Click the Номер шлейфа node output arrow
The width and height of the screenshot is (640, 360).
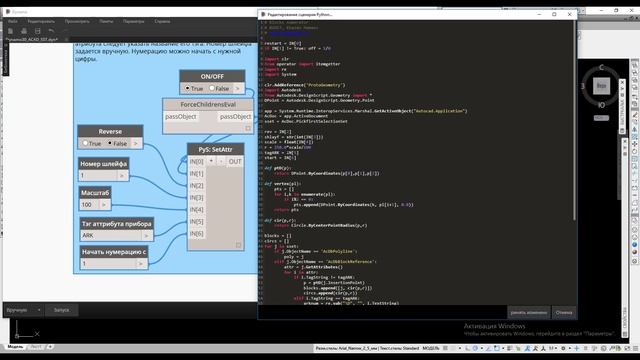click(121, 176)
